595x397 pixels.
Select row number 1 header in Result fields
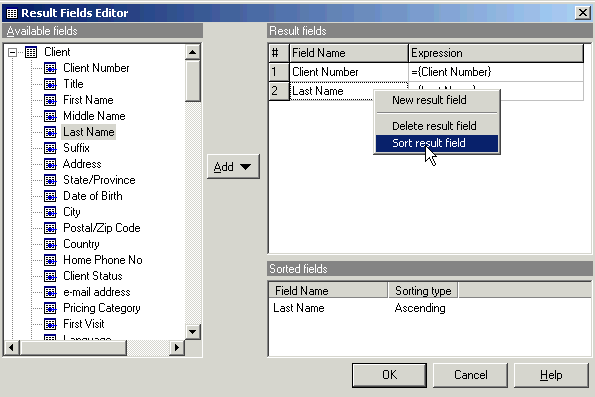pyautogui.click(x=279, y=72)
